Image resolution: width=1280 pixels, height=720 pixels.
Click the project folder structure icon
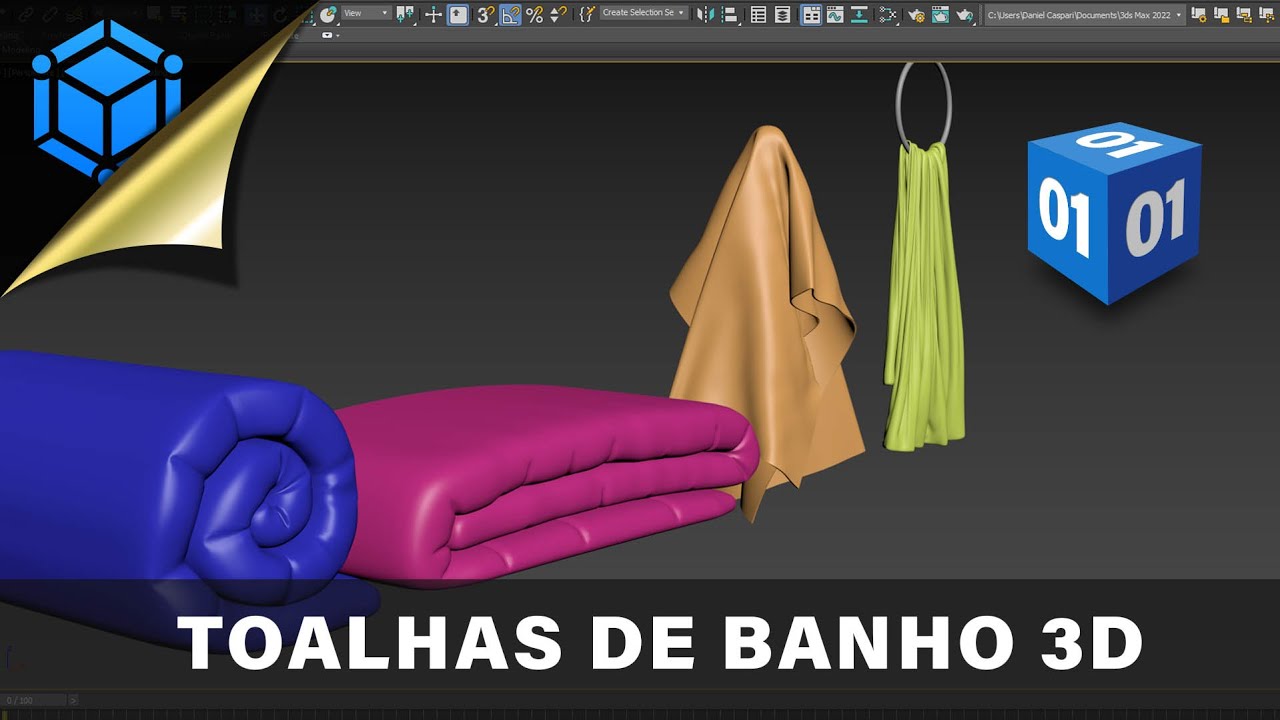(1244, 14)
